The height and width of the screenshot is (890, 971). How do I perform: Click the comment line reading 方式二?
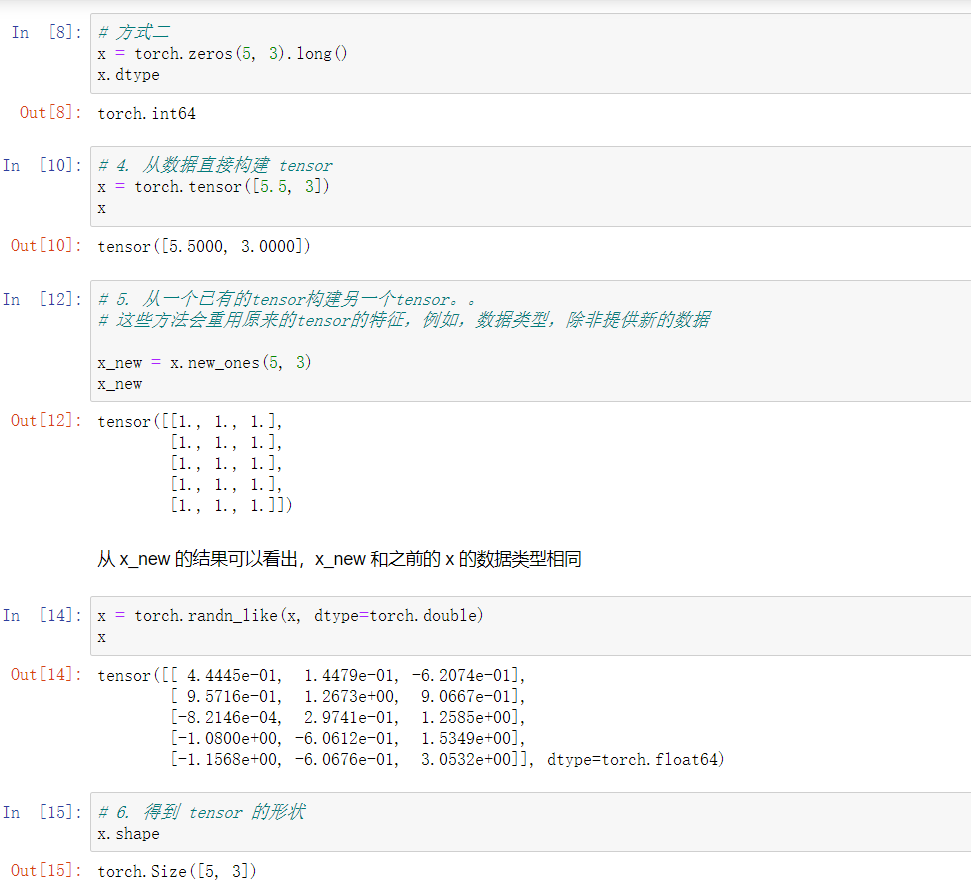tap(133, 31)
